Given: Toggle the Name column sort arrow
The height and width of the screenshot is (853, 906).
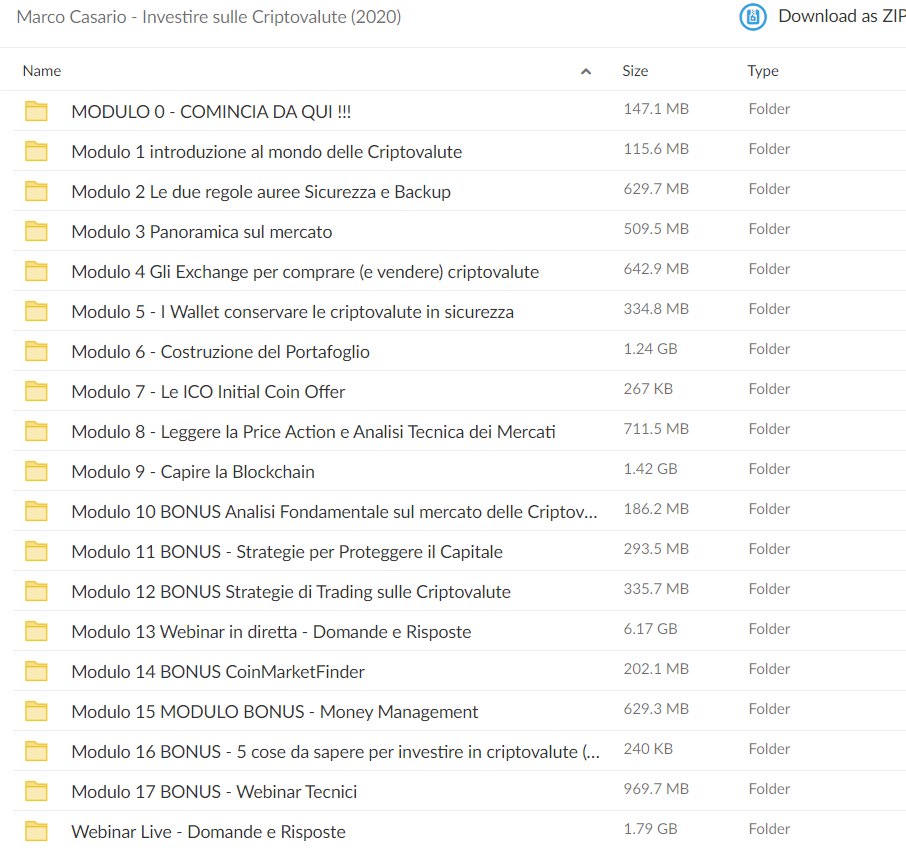Looking at the screenshot, I should click(x=586, y=71).
